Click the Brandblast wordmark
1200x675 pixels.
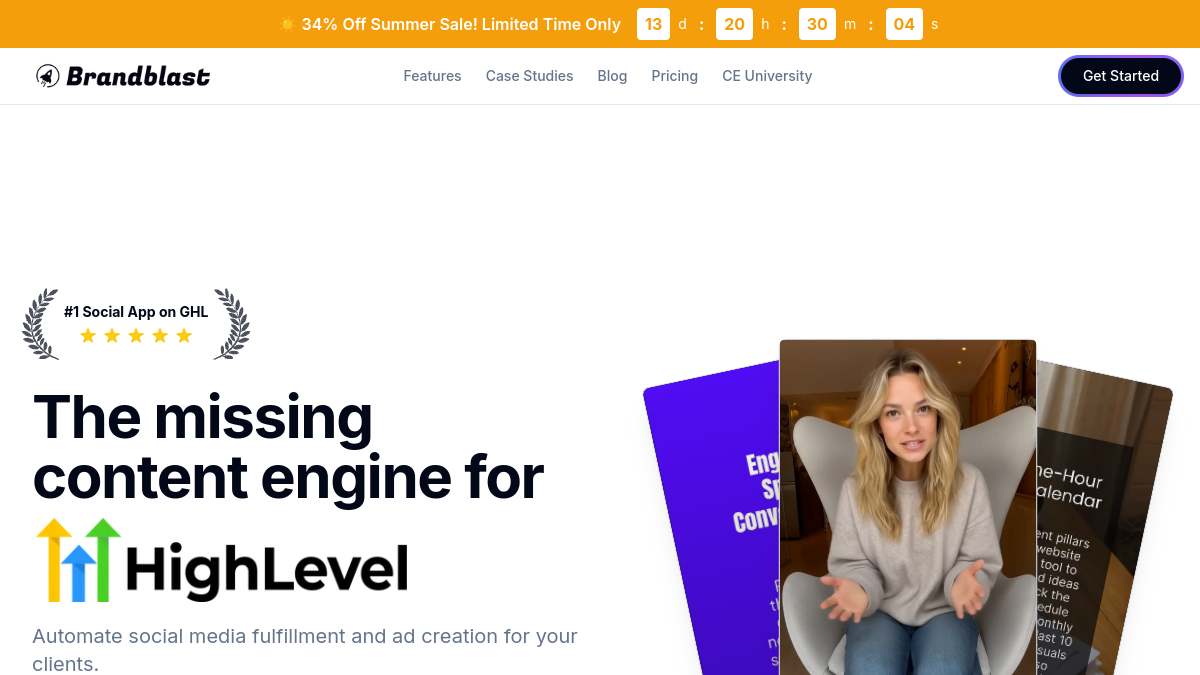(138, 76)
